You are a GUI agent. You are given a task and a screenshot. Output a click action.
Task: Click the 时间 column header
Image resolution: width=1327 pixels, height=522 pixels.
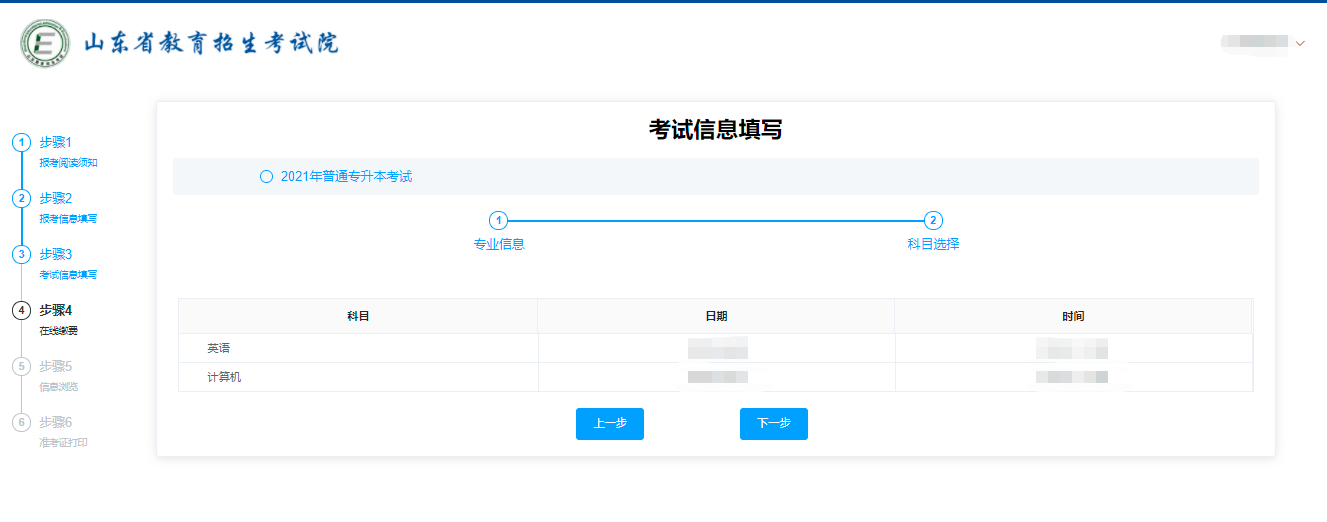(1073, 316)
